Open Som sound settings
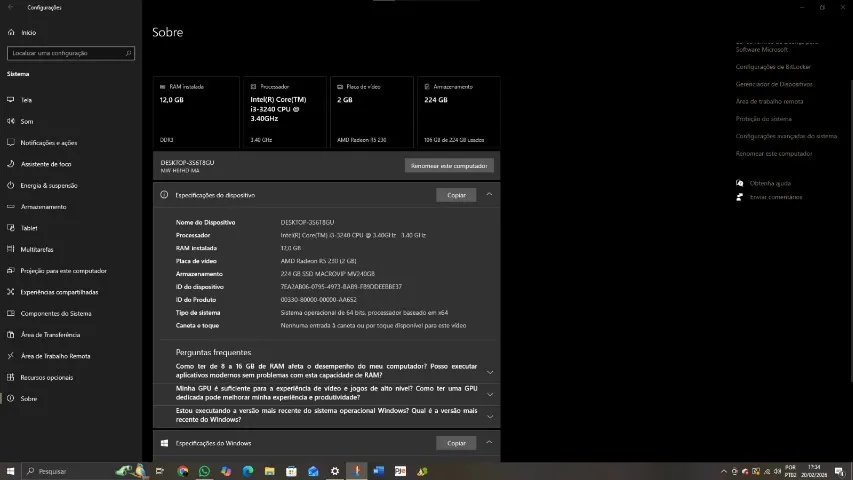 (26, 121)
